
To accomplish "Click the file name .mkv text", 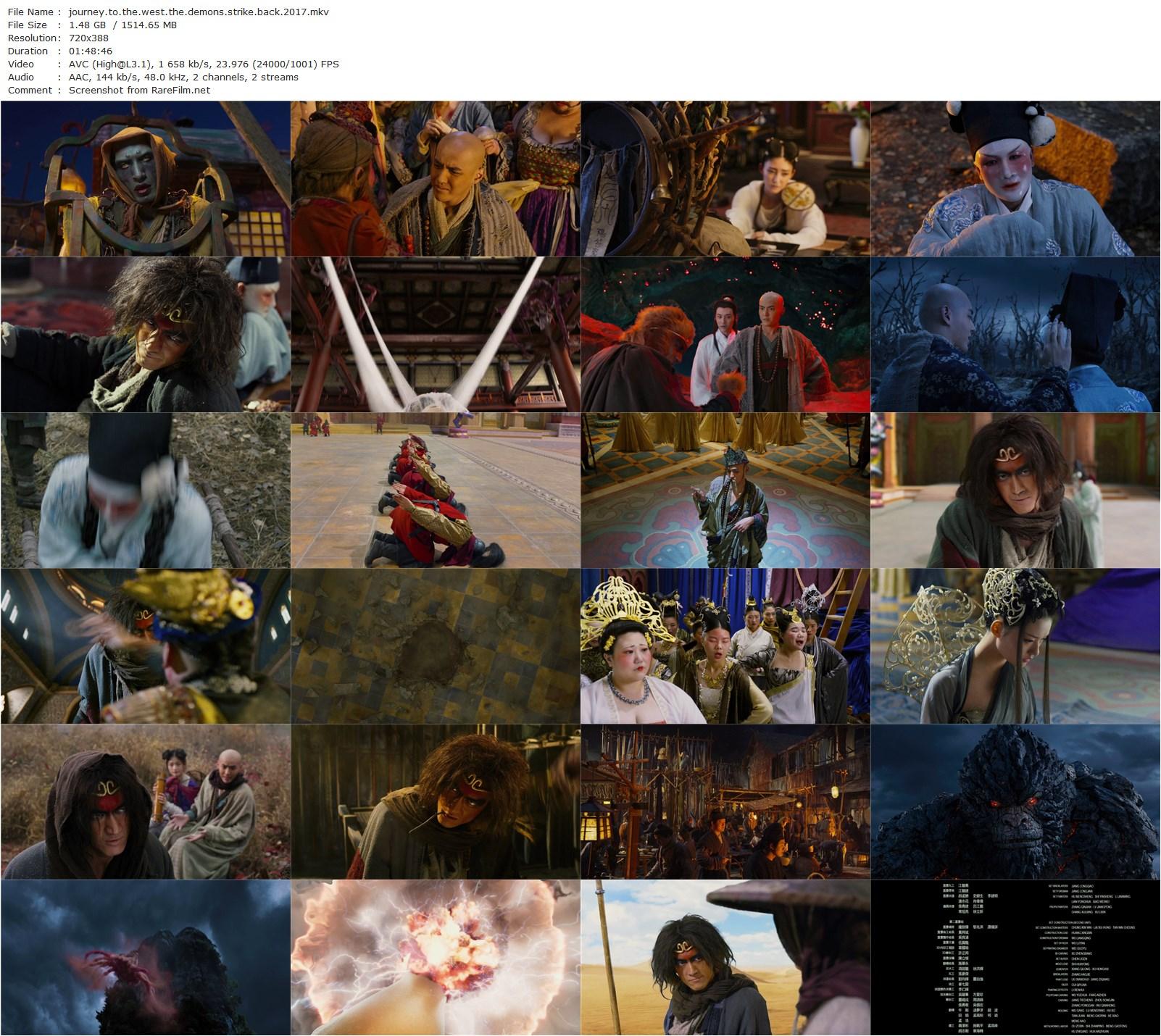I will click(x=198, y=12).
